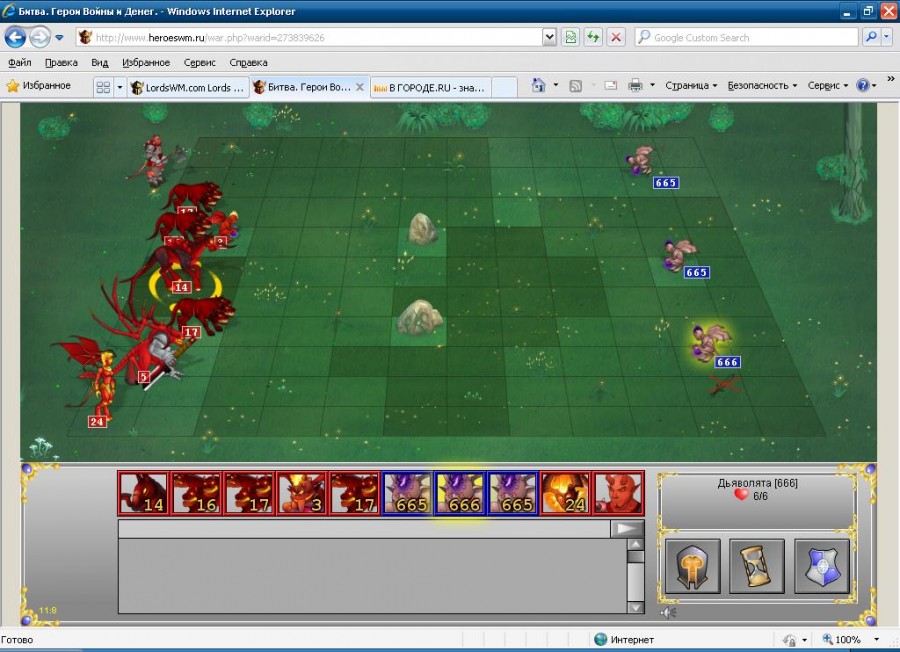Open the search provider dropdown arrow
The height and width of the screenshot is (652, 900).
click(886, 38)
